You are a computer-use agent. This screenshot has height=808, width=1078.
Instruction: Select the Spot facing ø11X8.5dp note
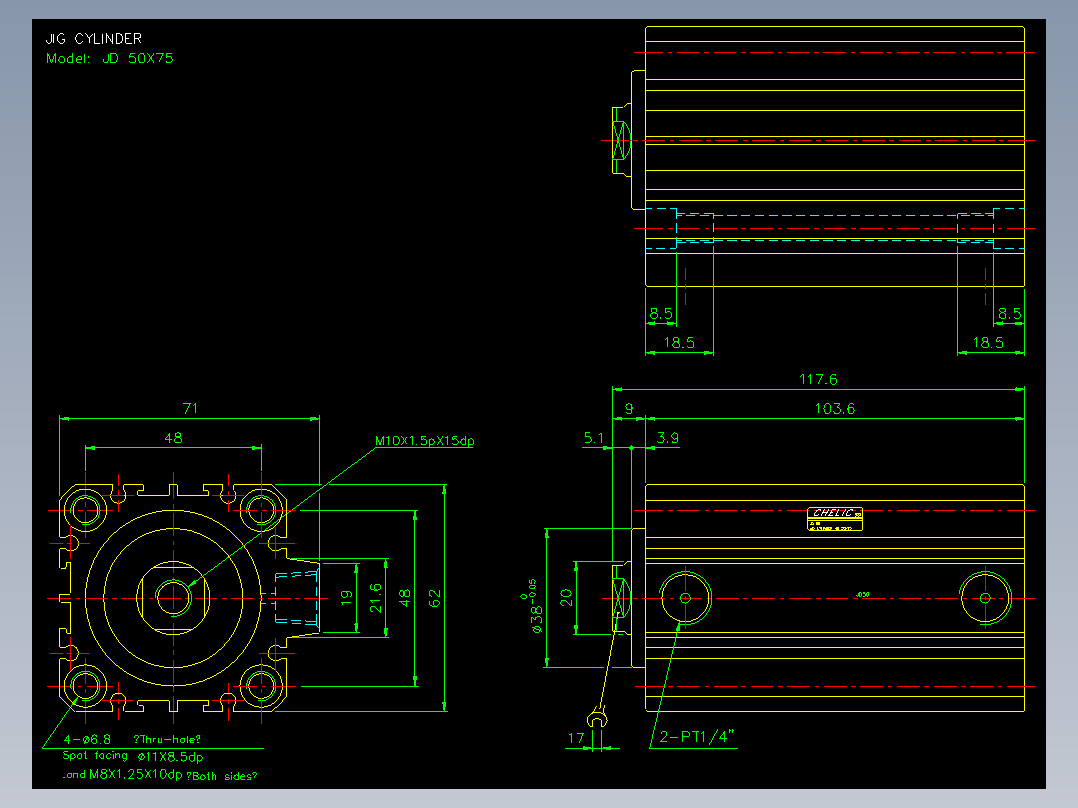(133, 756)
